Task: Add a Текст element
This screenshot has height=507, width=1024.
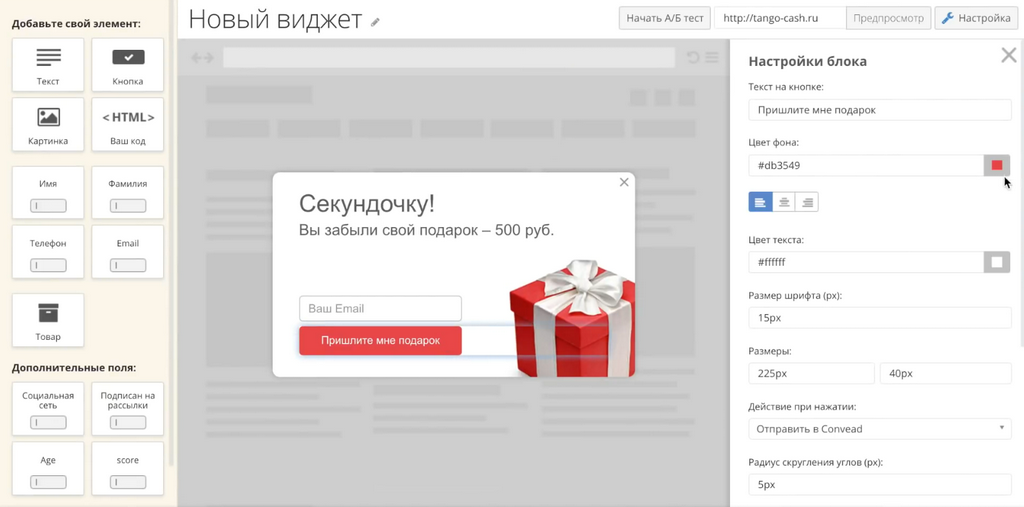Action: [48, 65]
